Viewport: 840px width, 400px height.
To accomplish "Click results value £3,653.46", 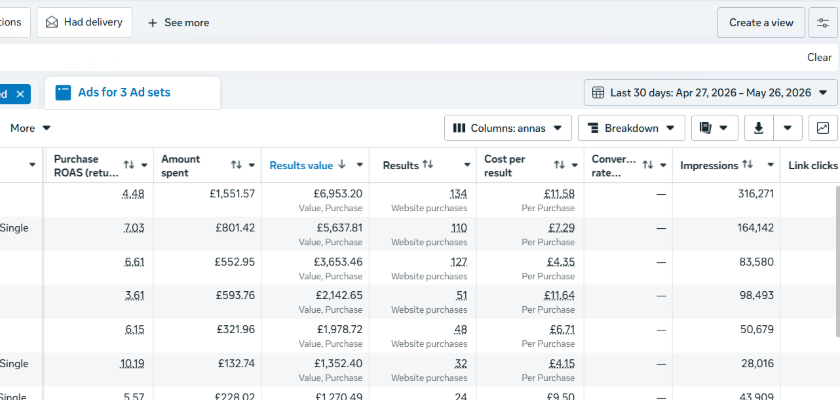I will point(338,262).
